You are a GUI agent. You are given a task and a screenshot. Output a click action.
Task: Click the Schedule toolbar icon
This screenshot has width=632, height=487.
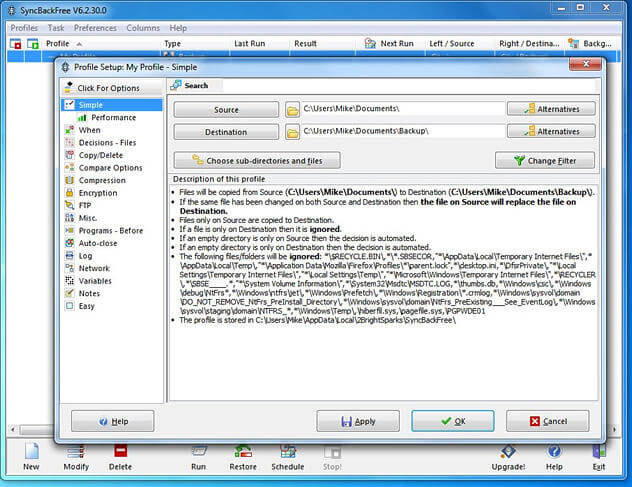pyautogui.click(x=287, y=457)
